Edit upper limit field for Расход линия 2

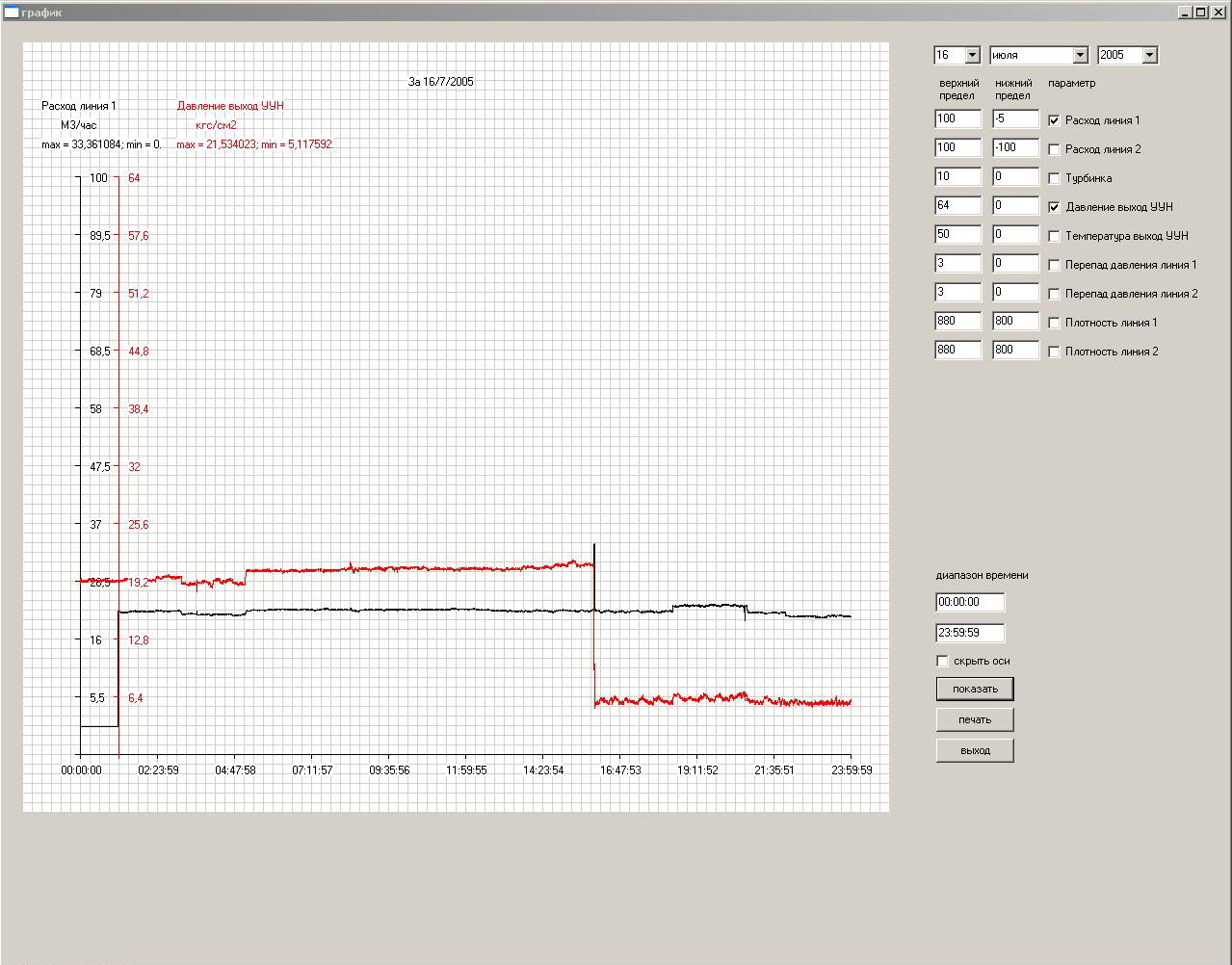coord(957,147)
